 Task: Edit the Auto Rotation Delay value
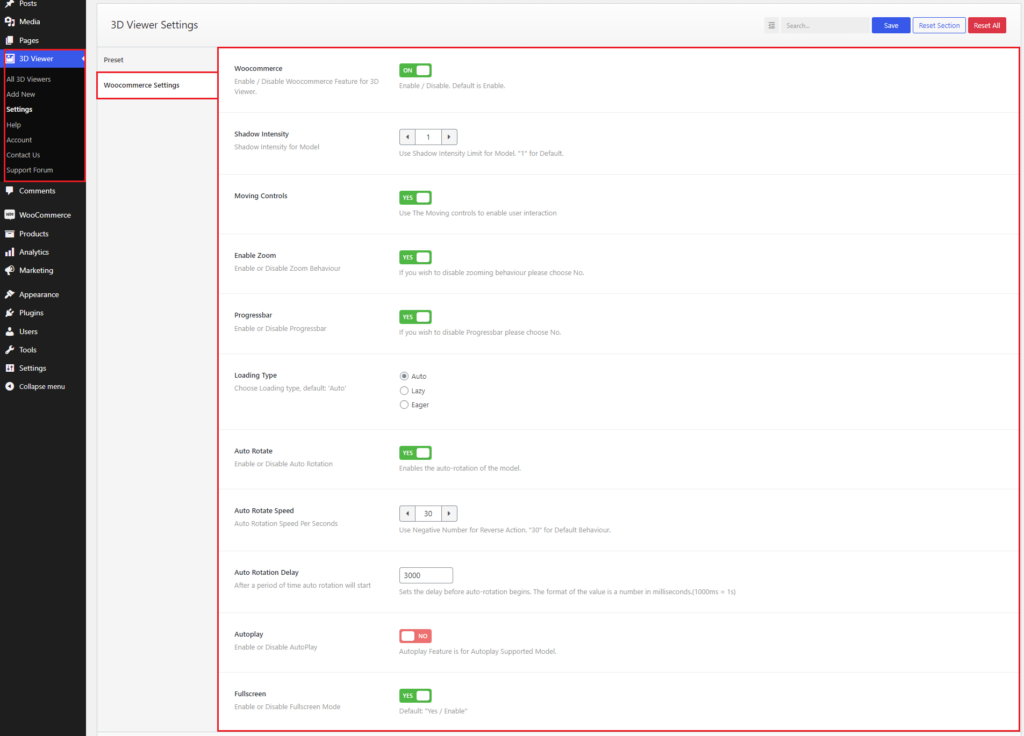(425, 575)
